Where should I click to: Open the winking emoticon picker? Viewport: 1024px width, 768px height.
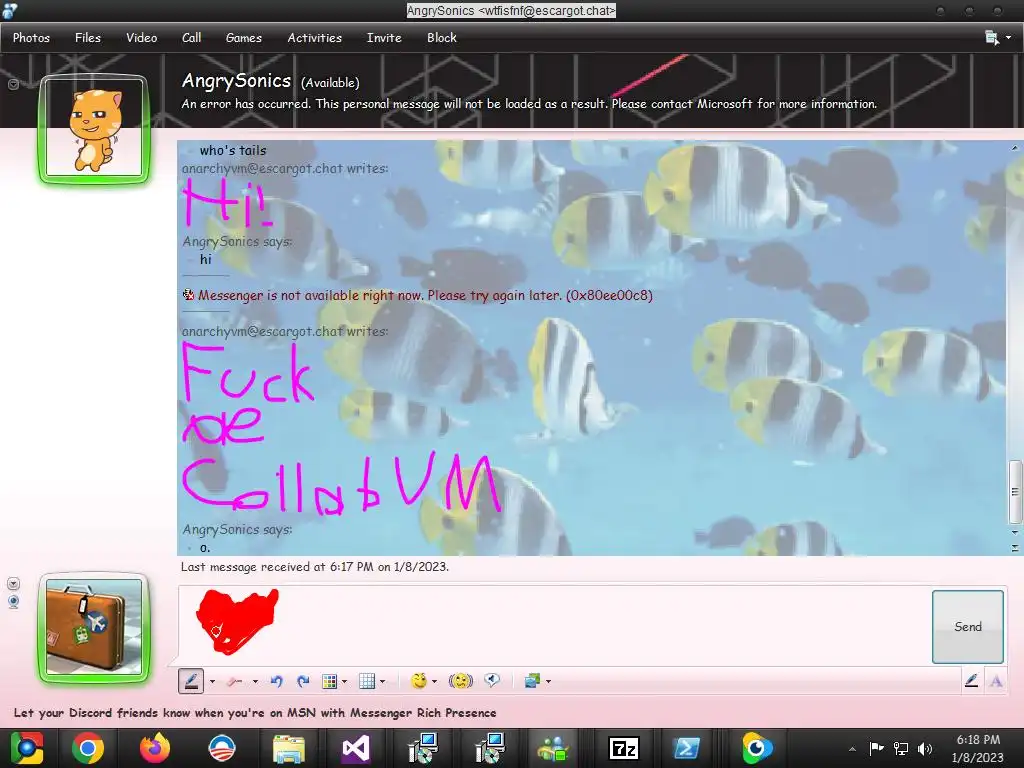coord(419,681)
